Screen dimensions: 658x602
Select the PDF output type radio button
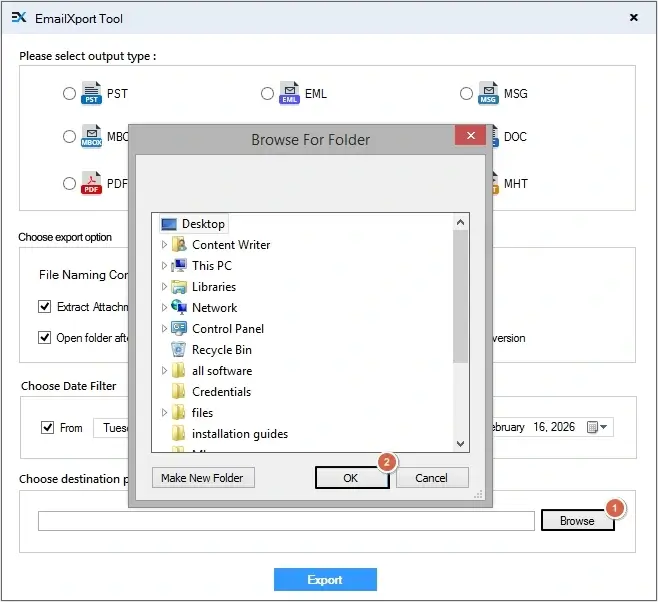click(x=69, y=183)
